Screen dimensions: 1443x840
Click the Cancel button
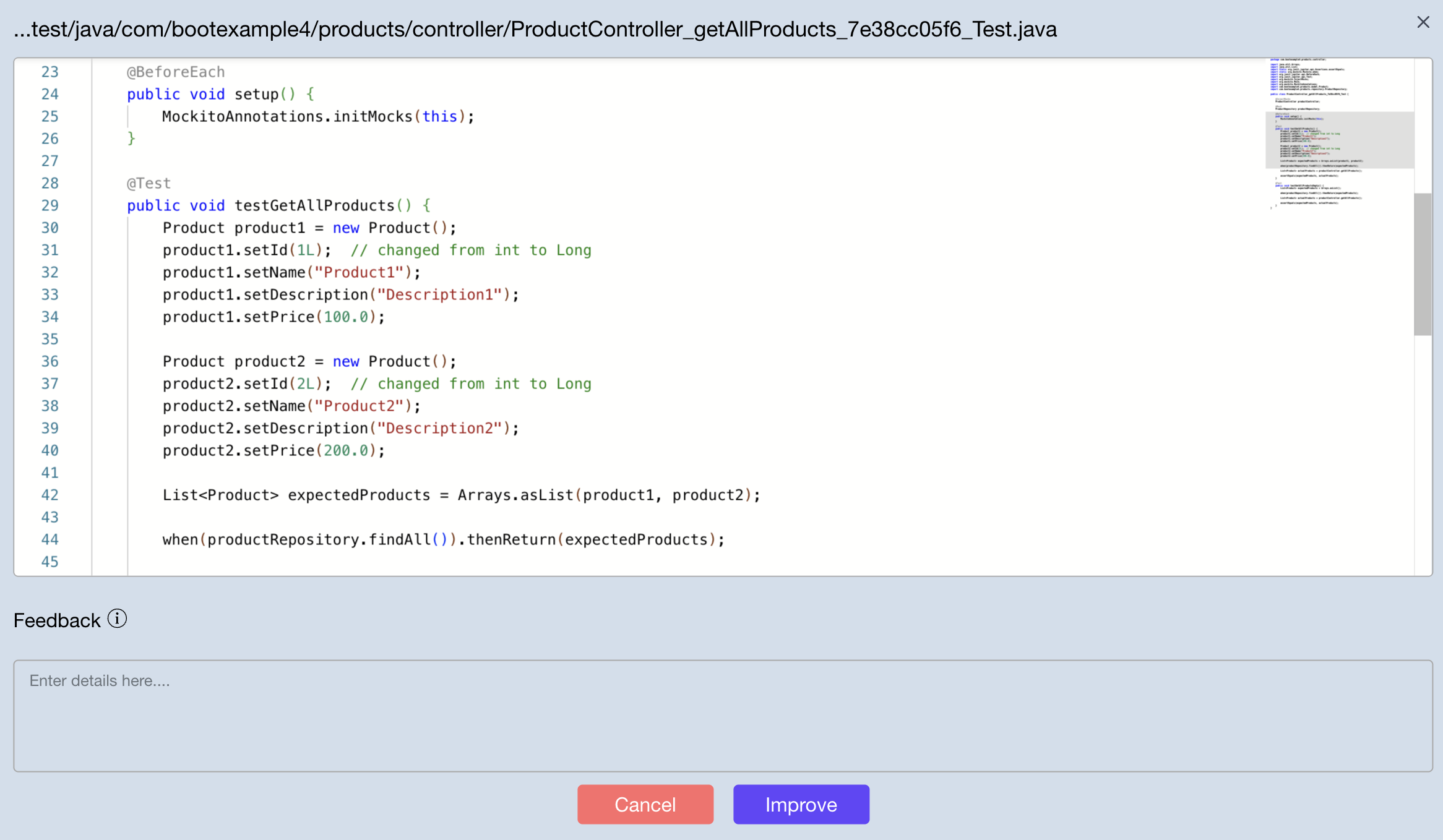tap(645, 804)
